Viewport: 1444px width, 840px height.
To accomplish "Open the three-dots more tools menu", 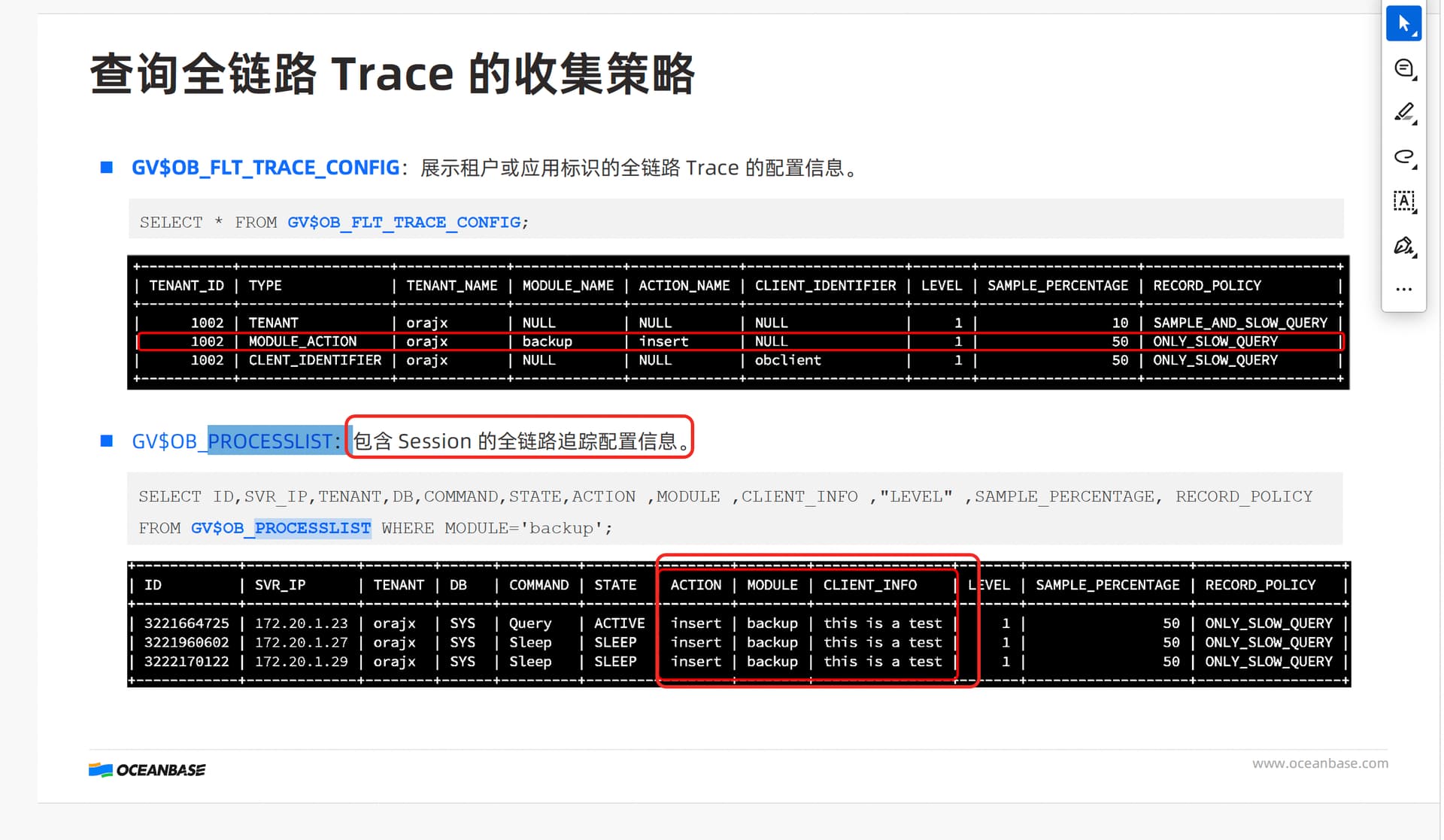I will tap(1403, 289).
